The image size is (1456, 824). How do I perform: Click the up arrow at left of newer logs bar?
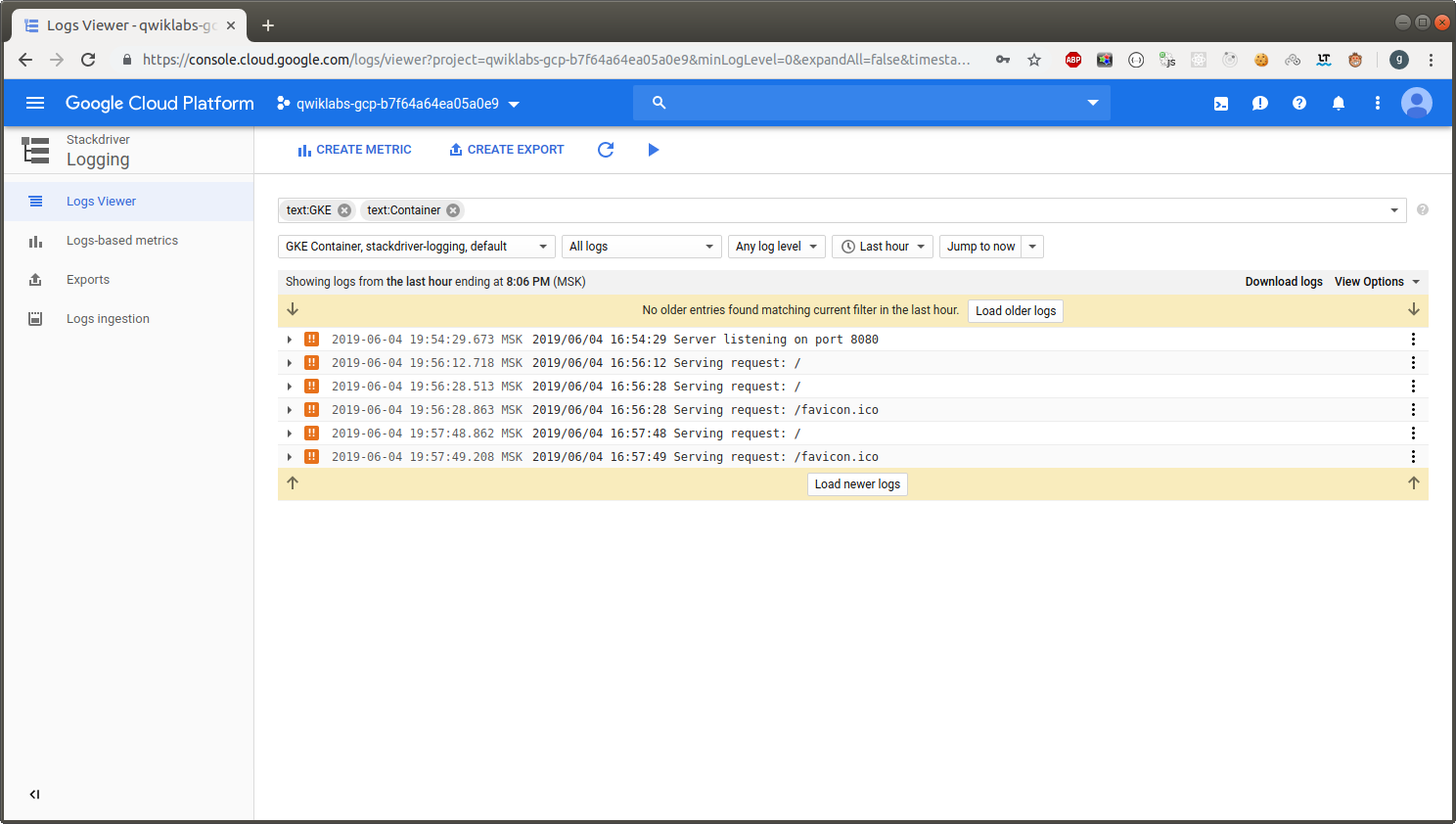(293, 482)
